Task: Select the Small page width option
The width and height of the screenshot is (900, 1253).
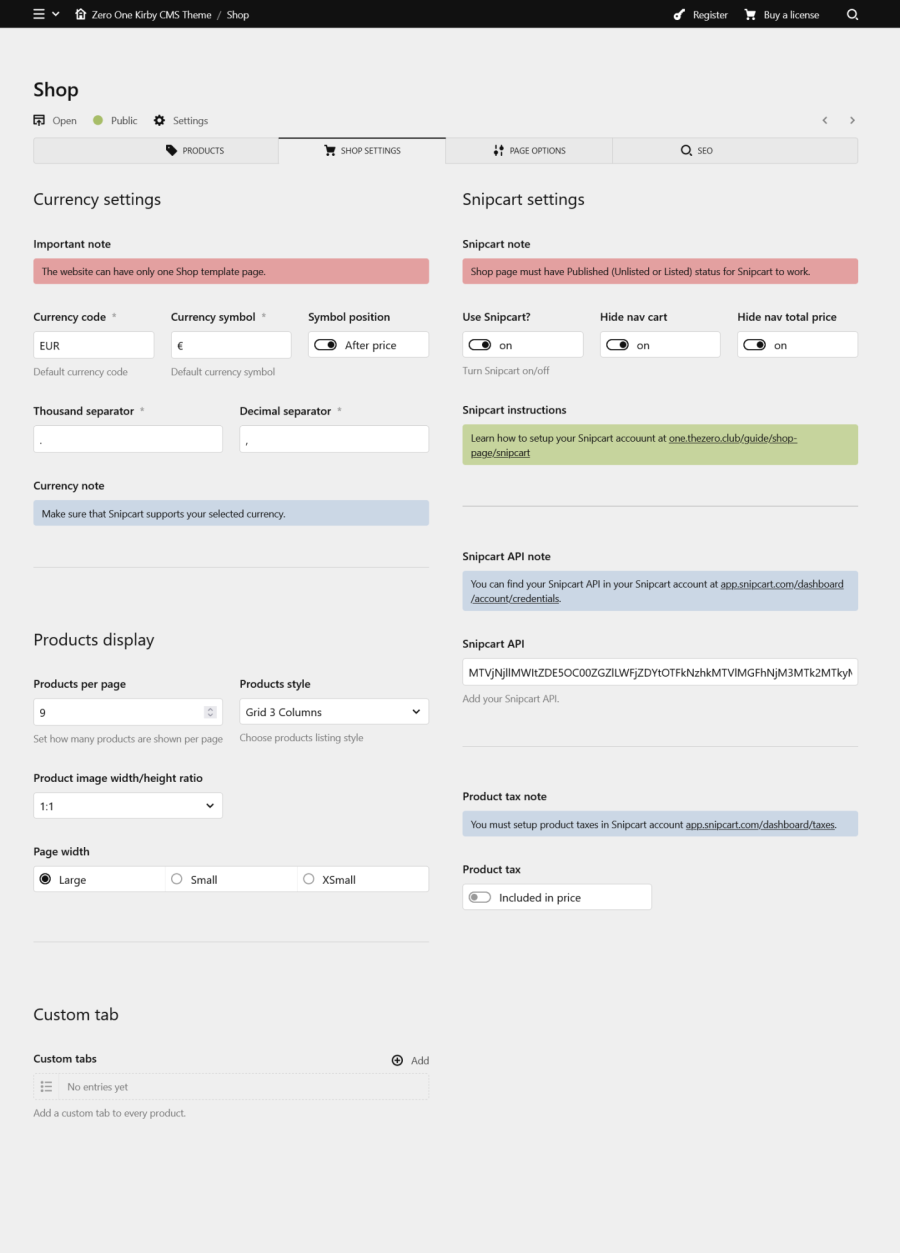Action: pos(177,879)
